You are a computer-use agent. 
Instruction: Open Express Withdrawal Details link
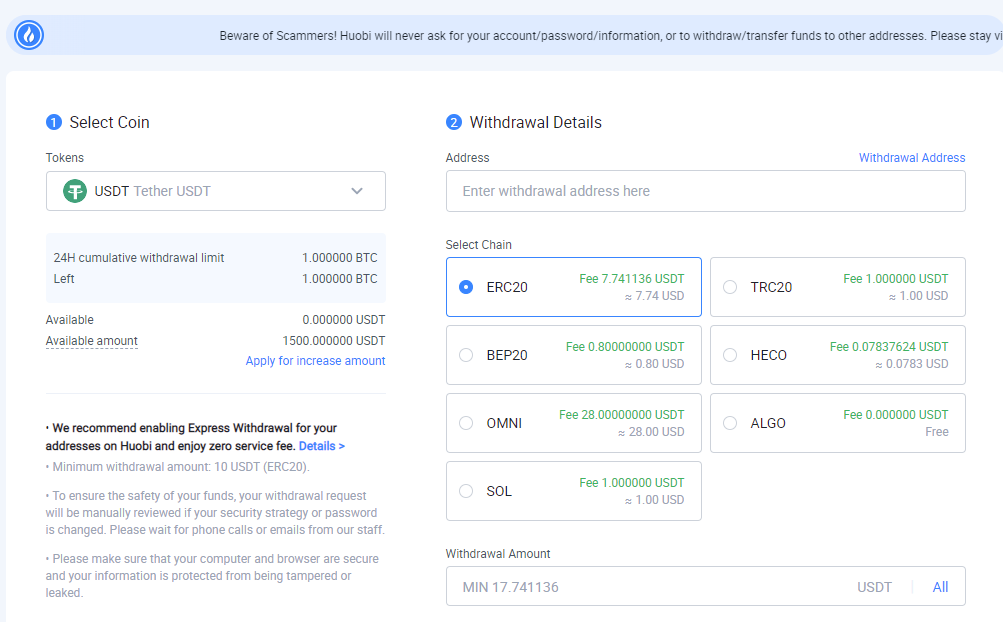tap(322, 446)
